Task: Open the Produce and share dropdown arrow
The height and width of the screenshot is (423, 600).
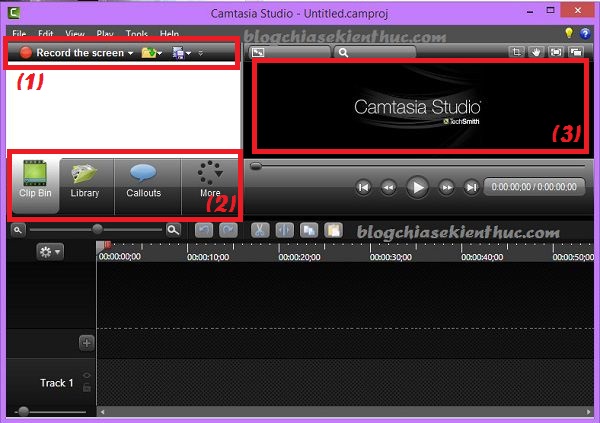Action: (188, 54)
